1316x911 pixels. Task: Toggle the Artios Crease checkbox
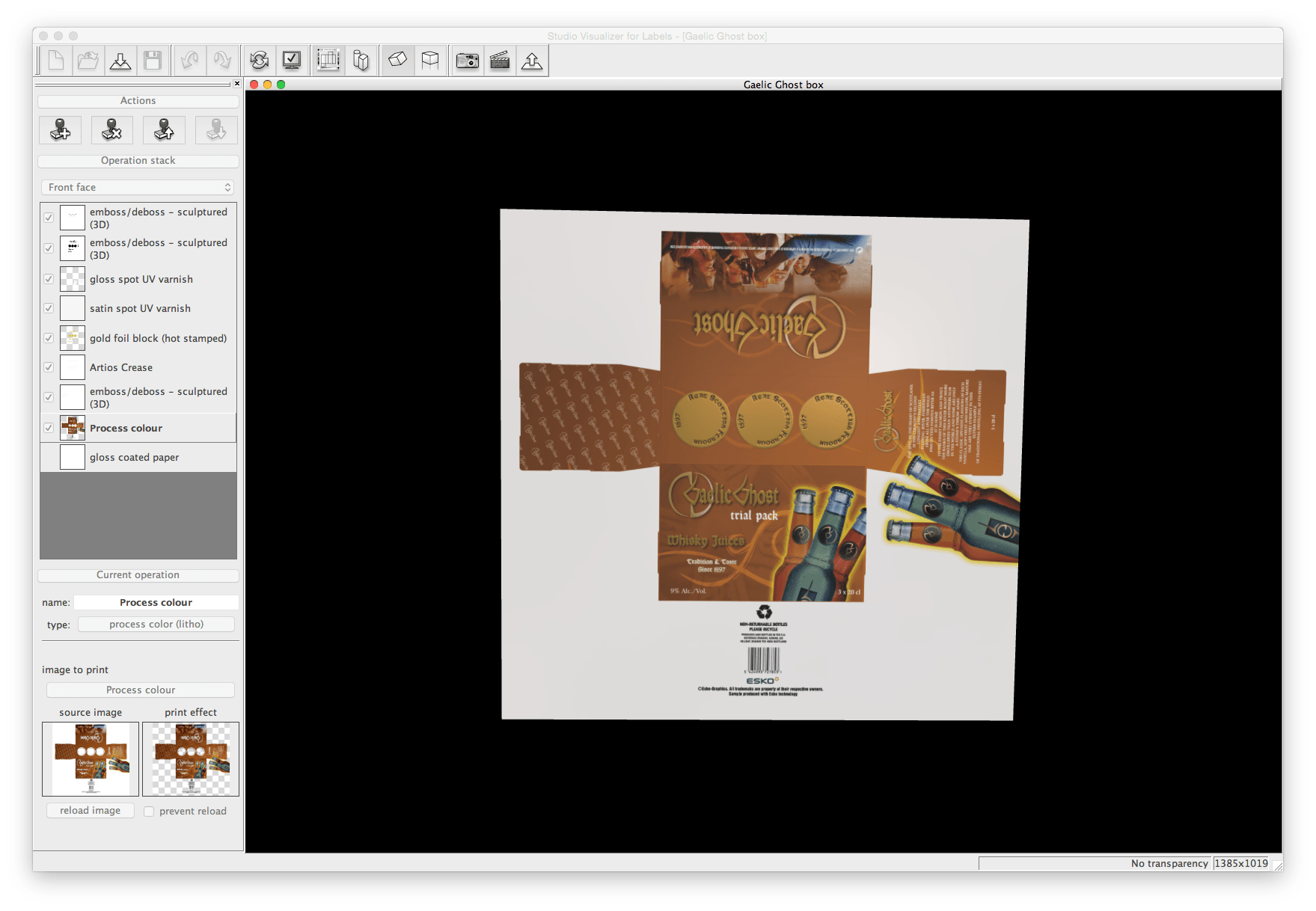(49, 367)
